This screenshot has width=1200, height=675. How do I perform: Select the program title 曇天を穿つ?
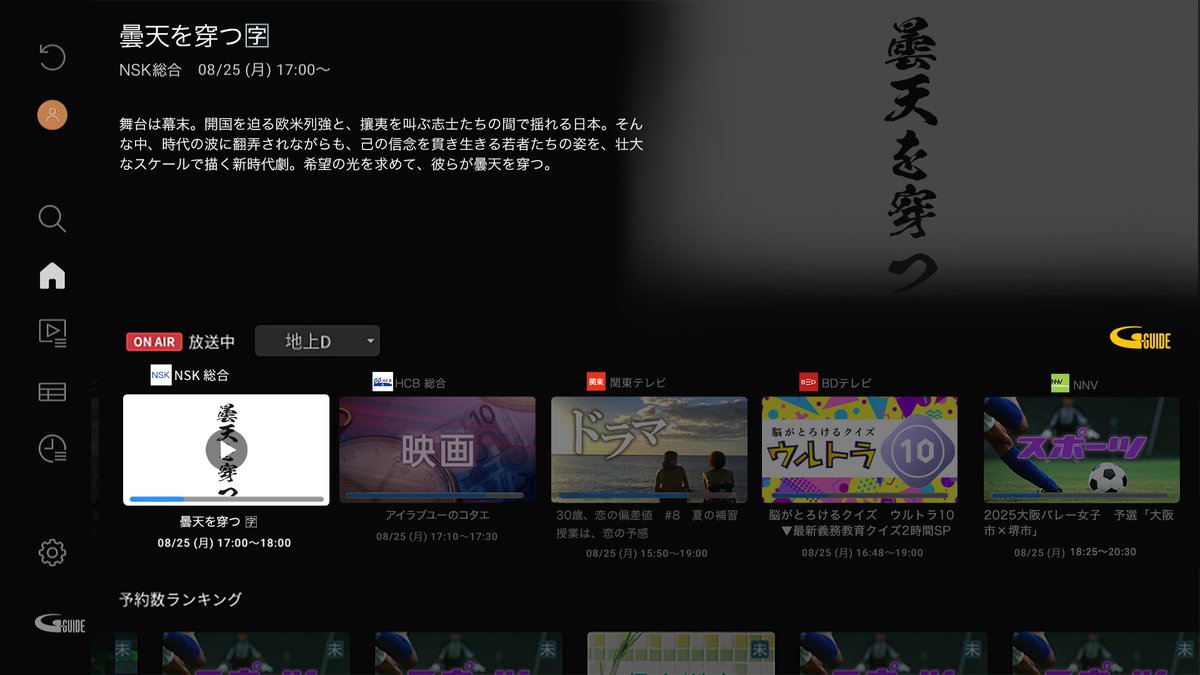tap(219, 522)
